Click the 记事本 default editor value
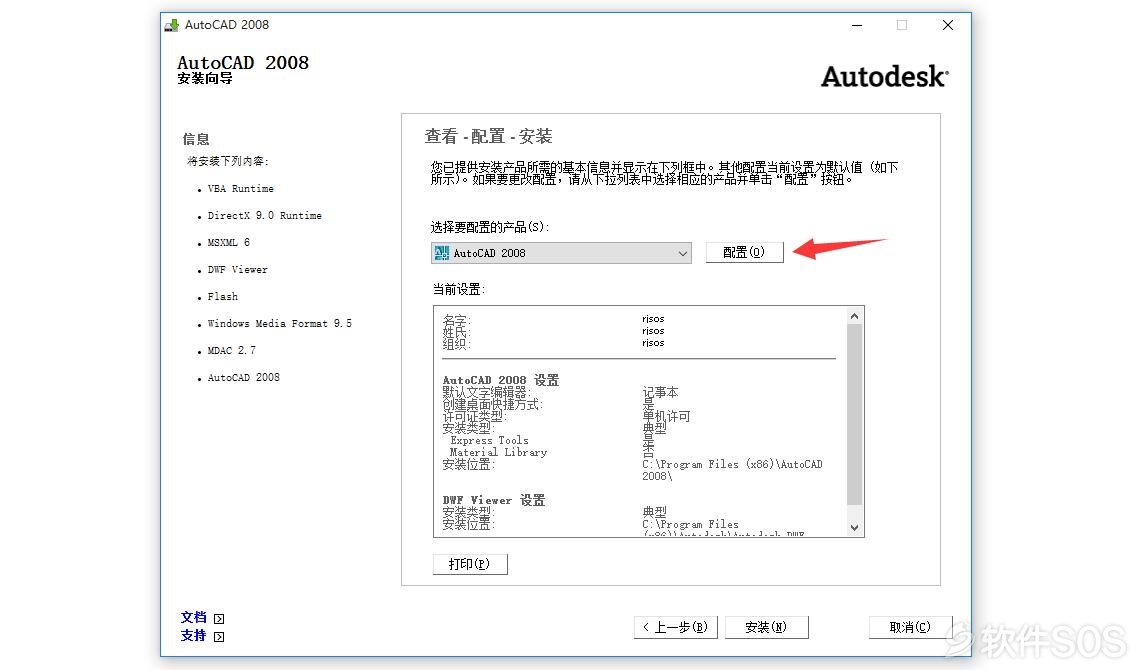 (660, 392)
